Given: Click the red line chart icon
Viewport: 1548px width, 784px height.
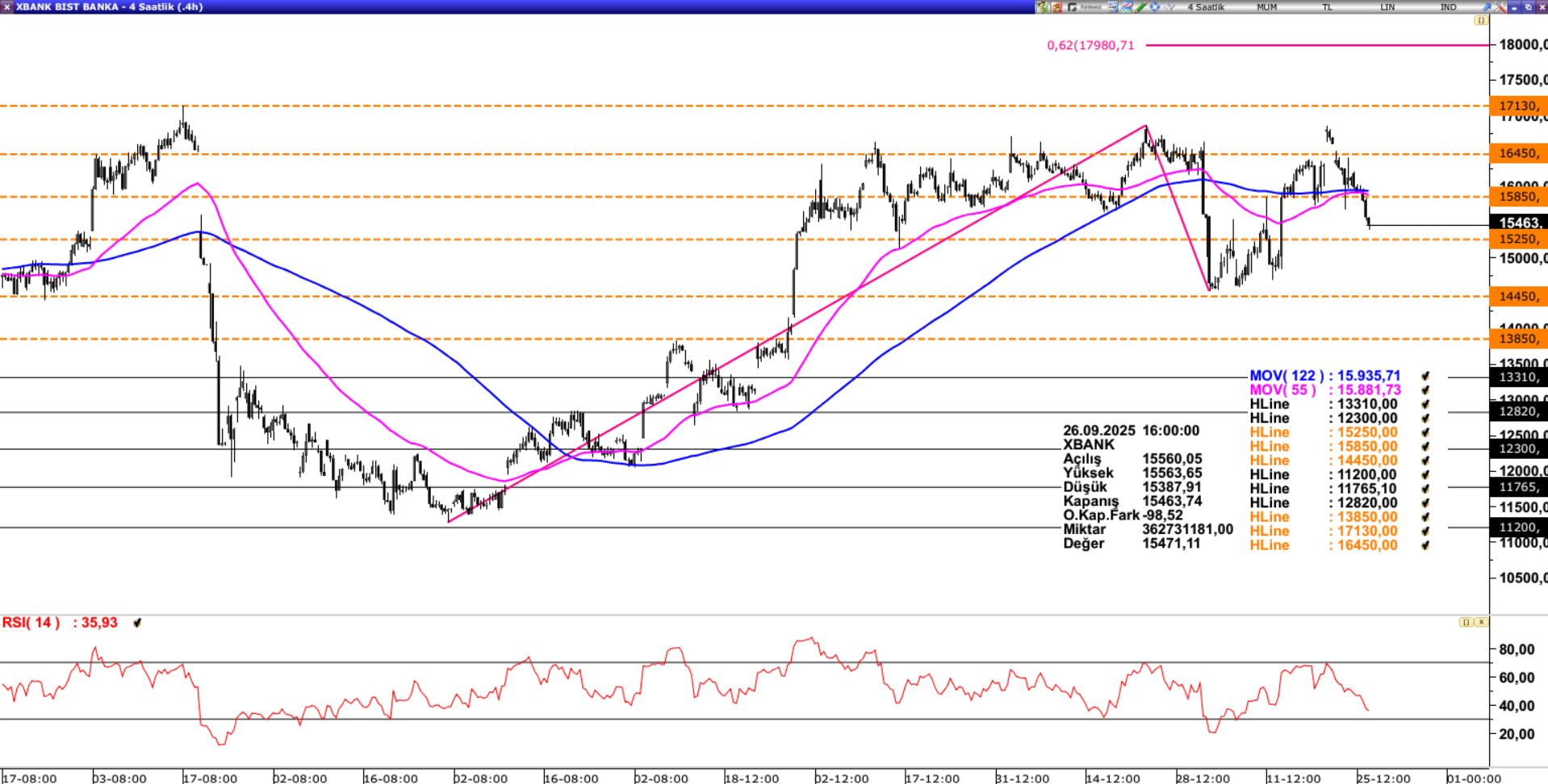Looking at the screenshot, I should pos(1127,6).
